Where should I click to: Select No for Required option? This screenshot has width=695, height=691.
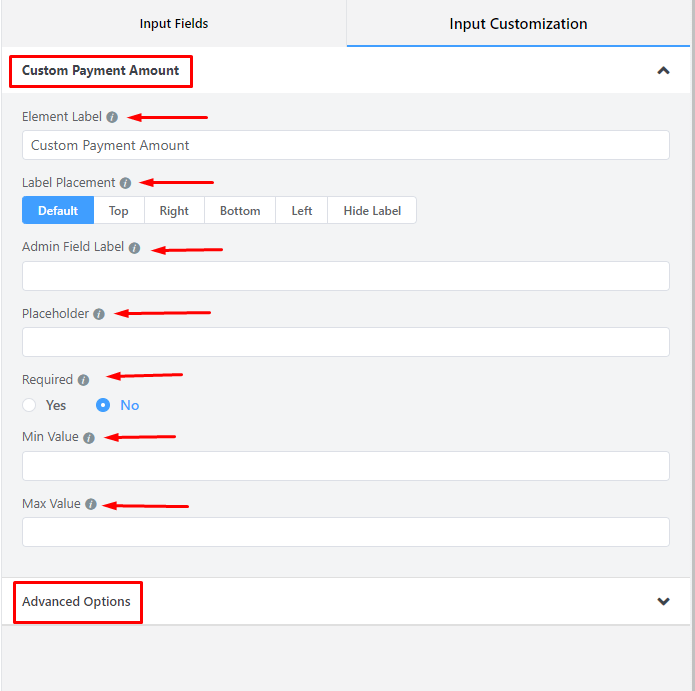point(103,405)
